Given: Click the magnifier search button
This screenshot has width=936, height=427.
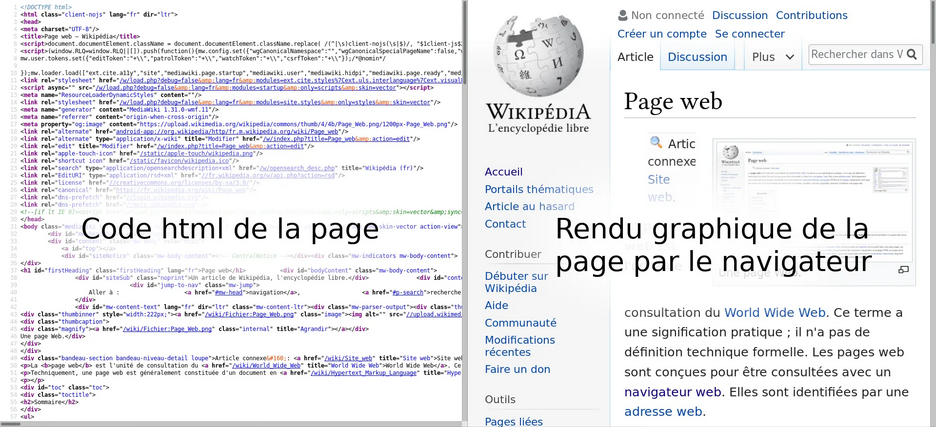Looking at the screenshot, I should click(x=912, y=54).
